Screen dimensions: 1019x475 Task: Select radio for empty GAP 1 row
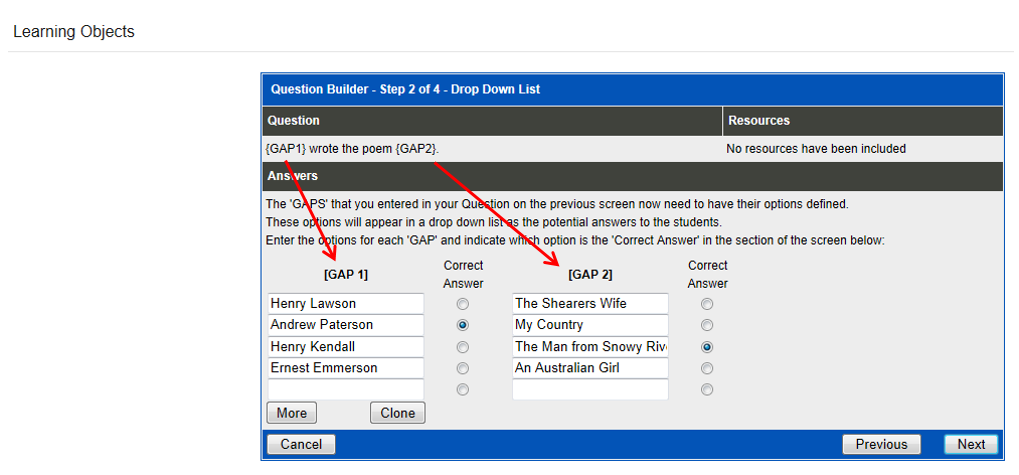coord(462,390)
